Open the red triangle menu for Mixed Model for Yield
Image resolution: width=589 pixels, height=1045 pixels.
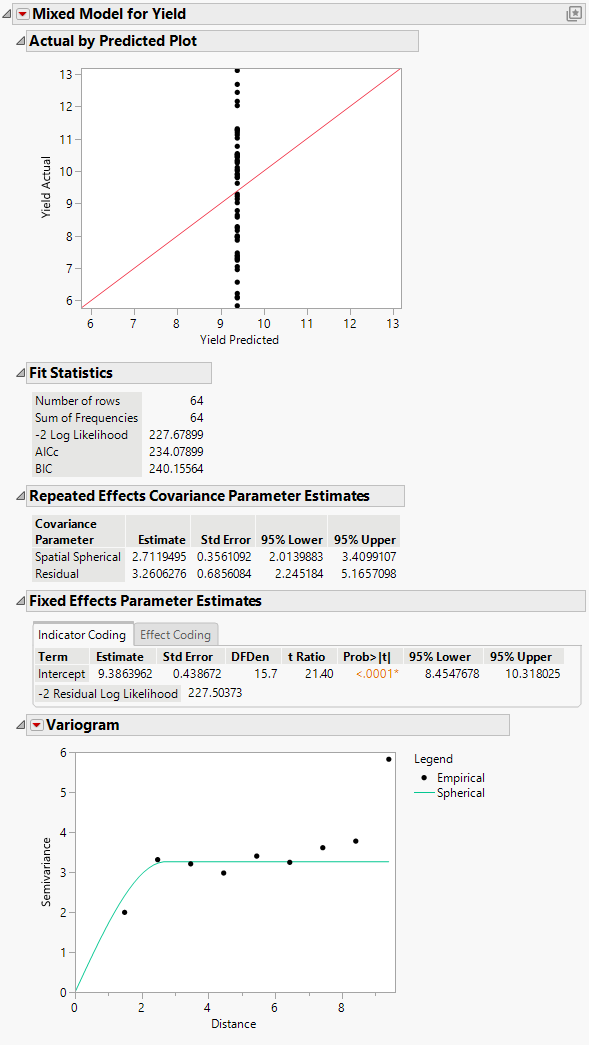21,14
